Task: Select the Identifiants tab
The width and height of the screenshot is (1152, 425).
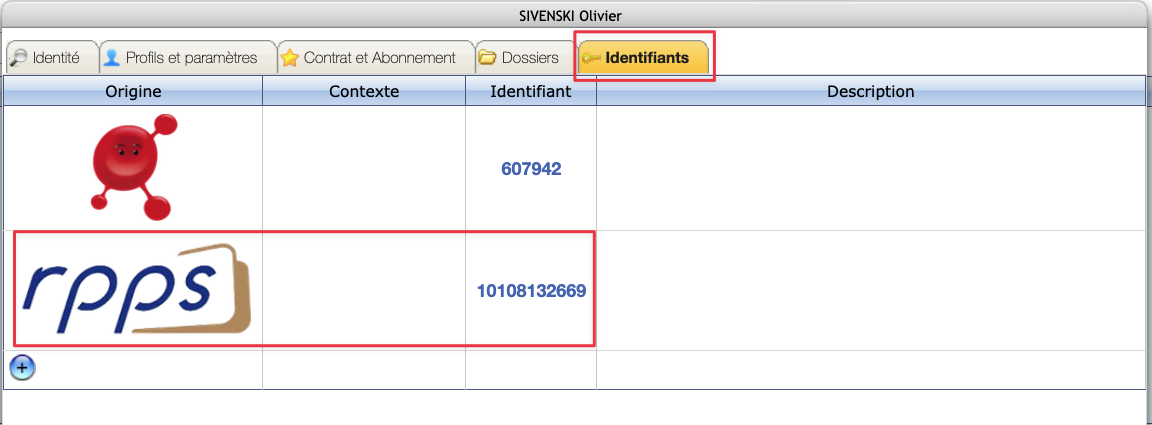Action: pos(643,57)
